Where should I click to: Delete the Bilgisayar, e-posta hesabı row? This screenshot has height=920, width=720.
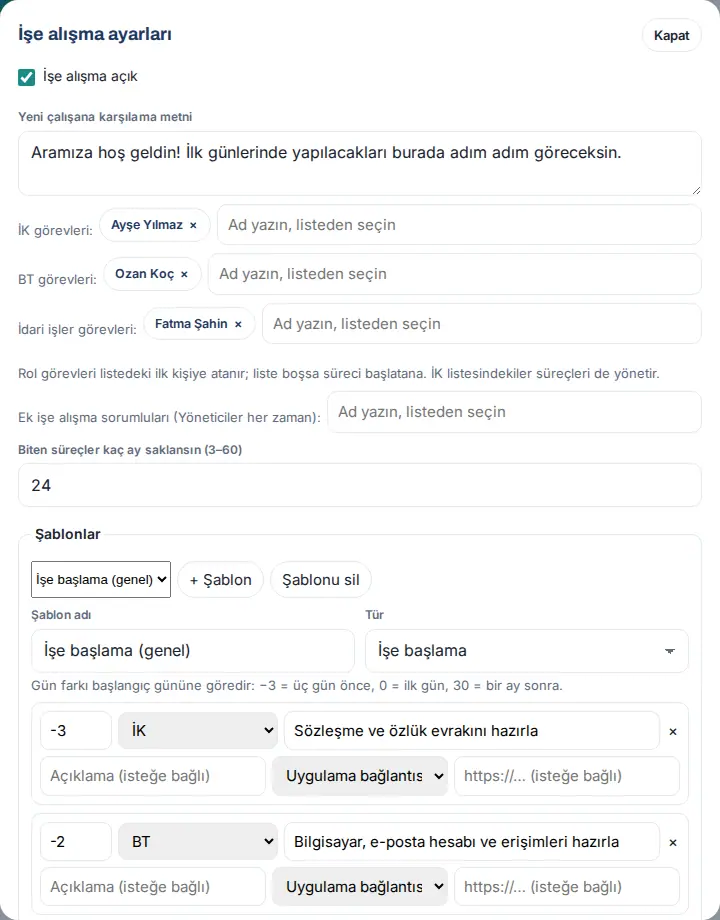click(673, 843)
